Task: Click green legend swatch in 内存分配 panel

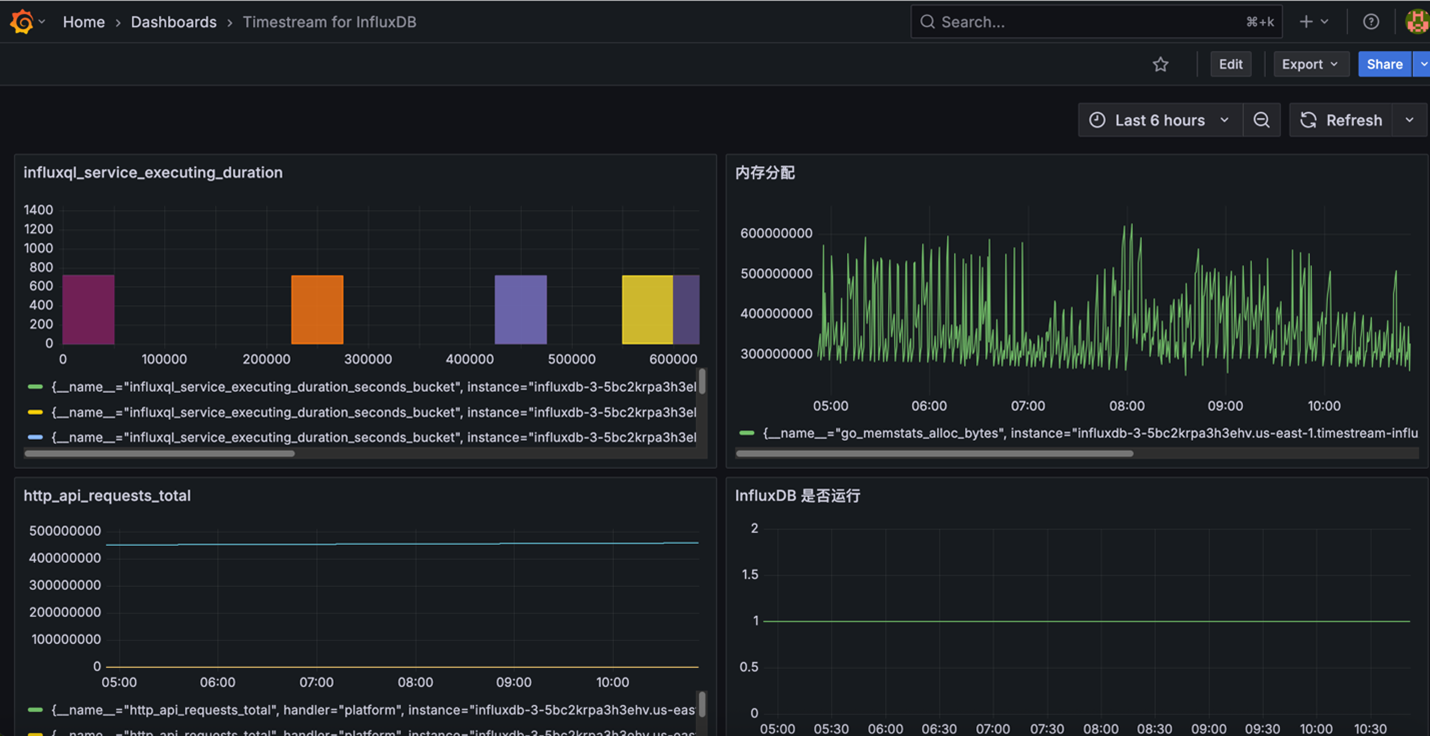Action: (747, 433)
